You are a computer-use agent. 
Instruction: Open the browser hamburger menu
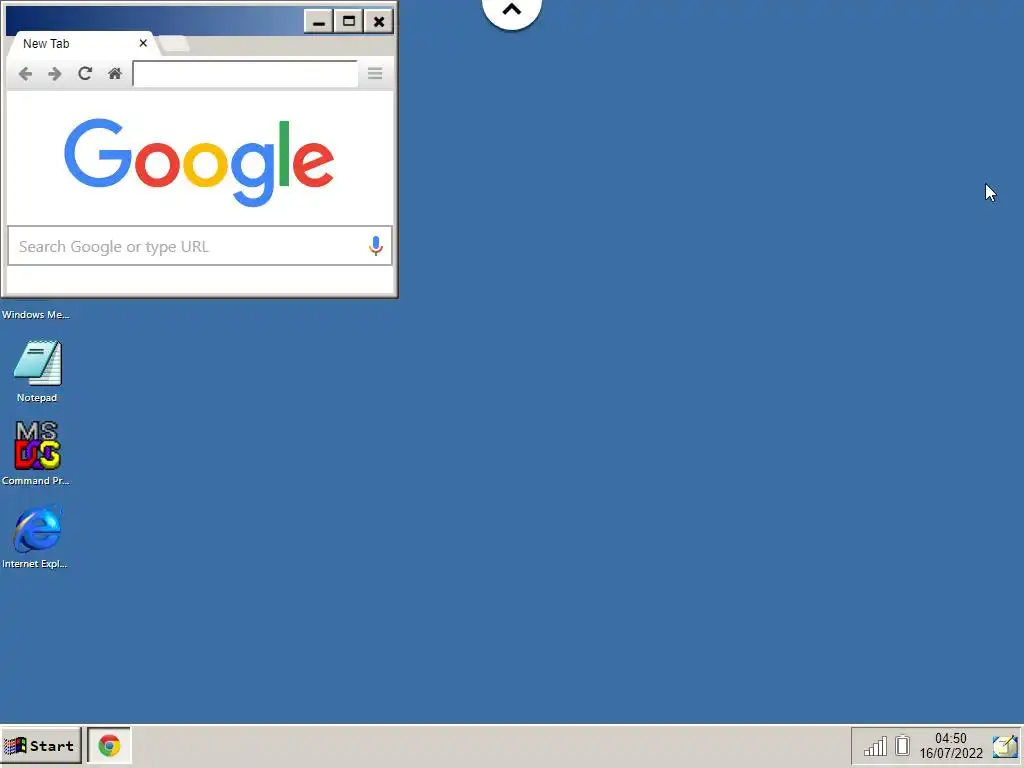[375, 73]
